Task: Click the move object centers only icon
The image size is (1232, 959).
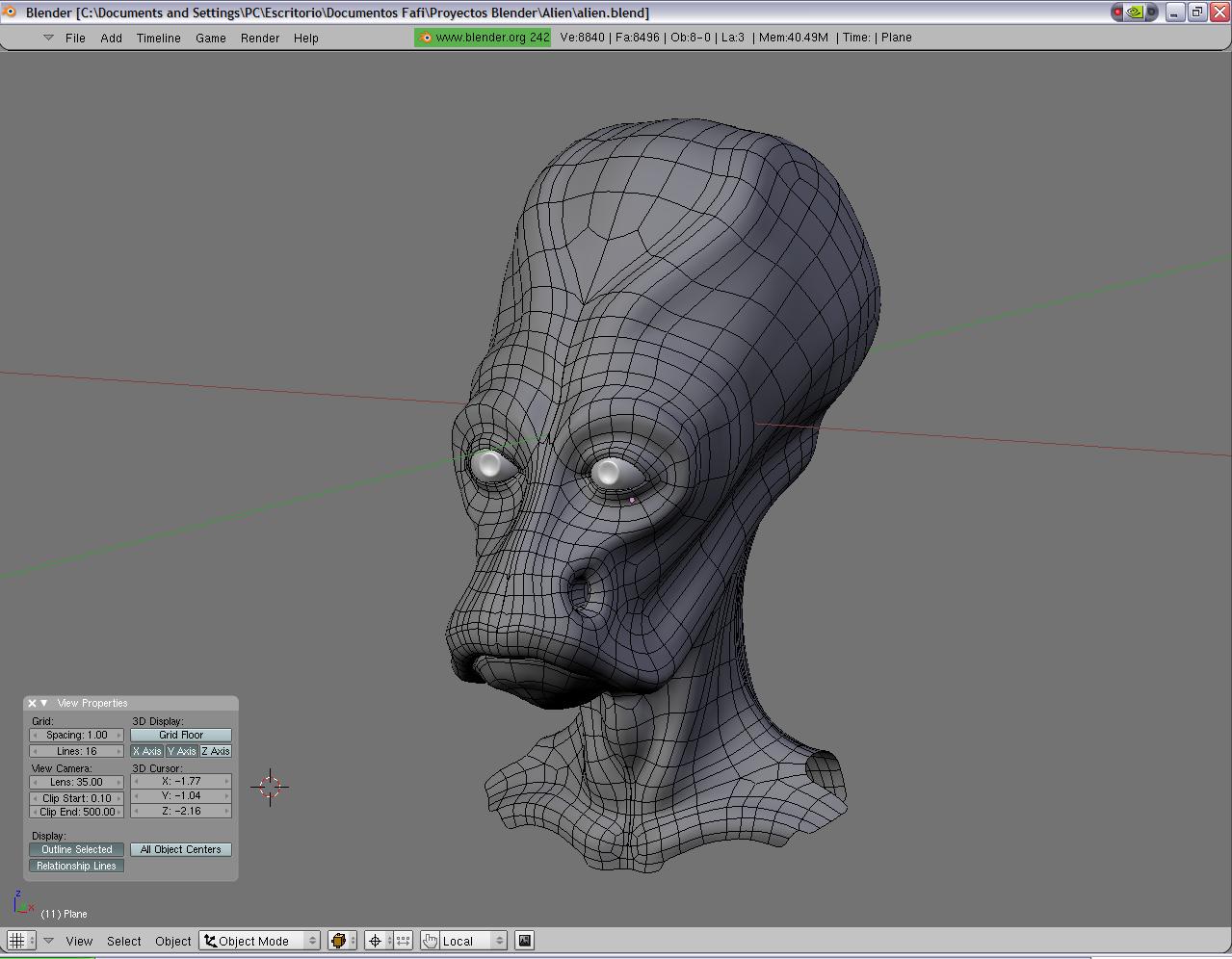Action: (403, 941)
